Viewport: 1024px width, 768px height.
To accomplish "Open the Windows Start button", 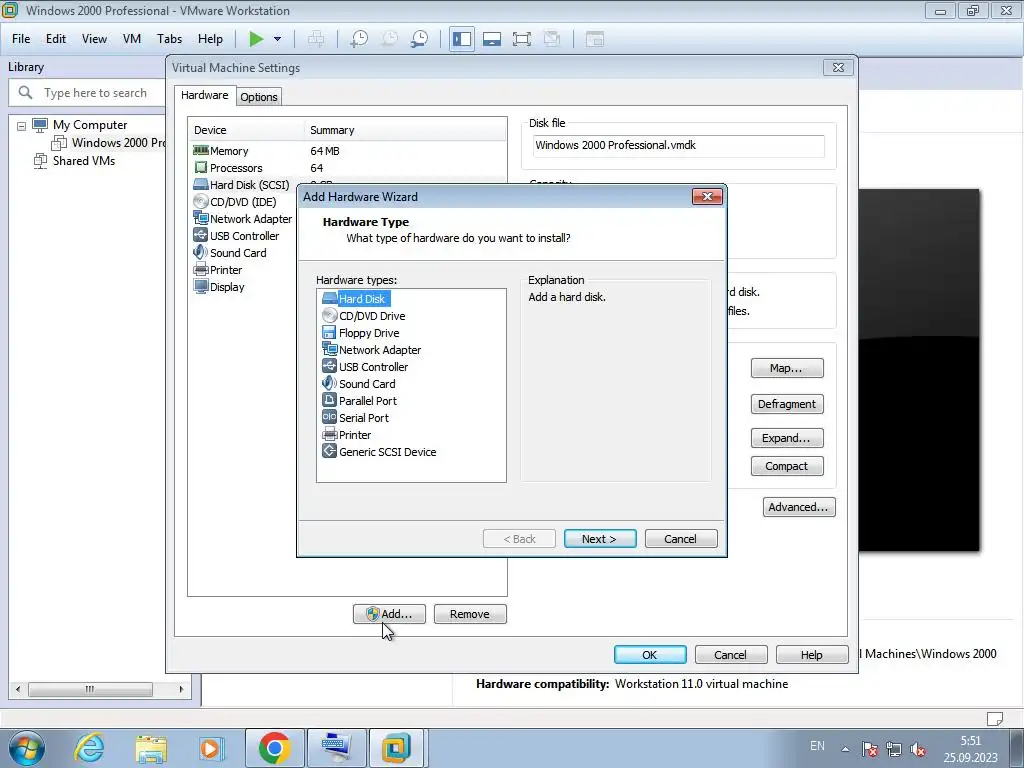I will click(x=26, y=748).
